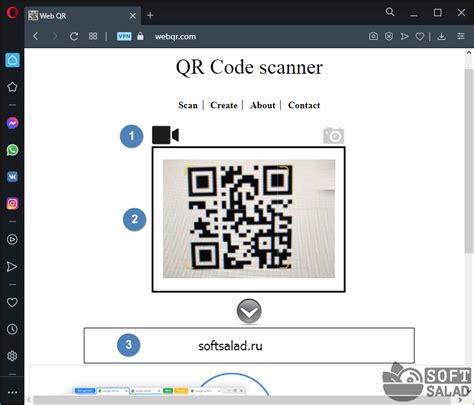Open VK messenger in the sidebar
Image resolution: width=474 pixels, height=405 pixels.
click(x=12, y=177)
